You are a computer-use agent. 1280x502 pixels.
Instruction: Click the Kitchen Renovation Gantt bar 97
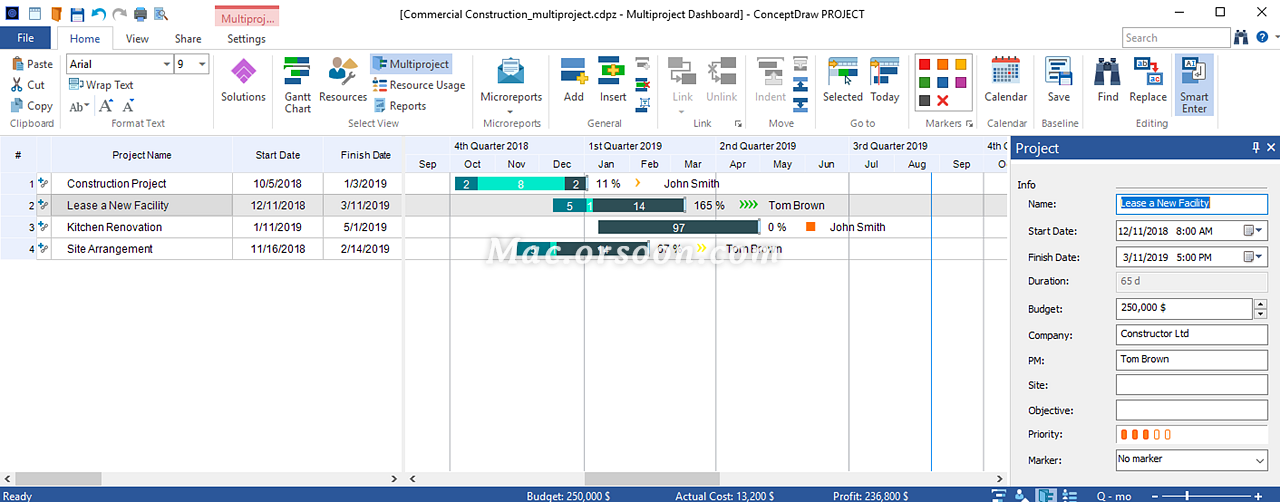(x=678, y=228)
